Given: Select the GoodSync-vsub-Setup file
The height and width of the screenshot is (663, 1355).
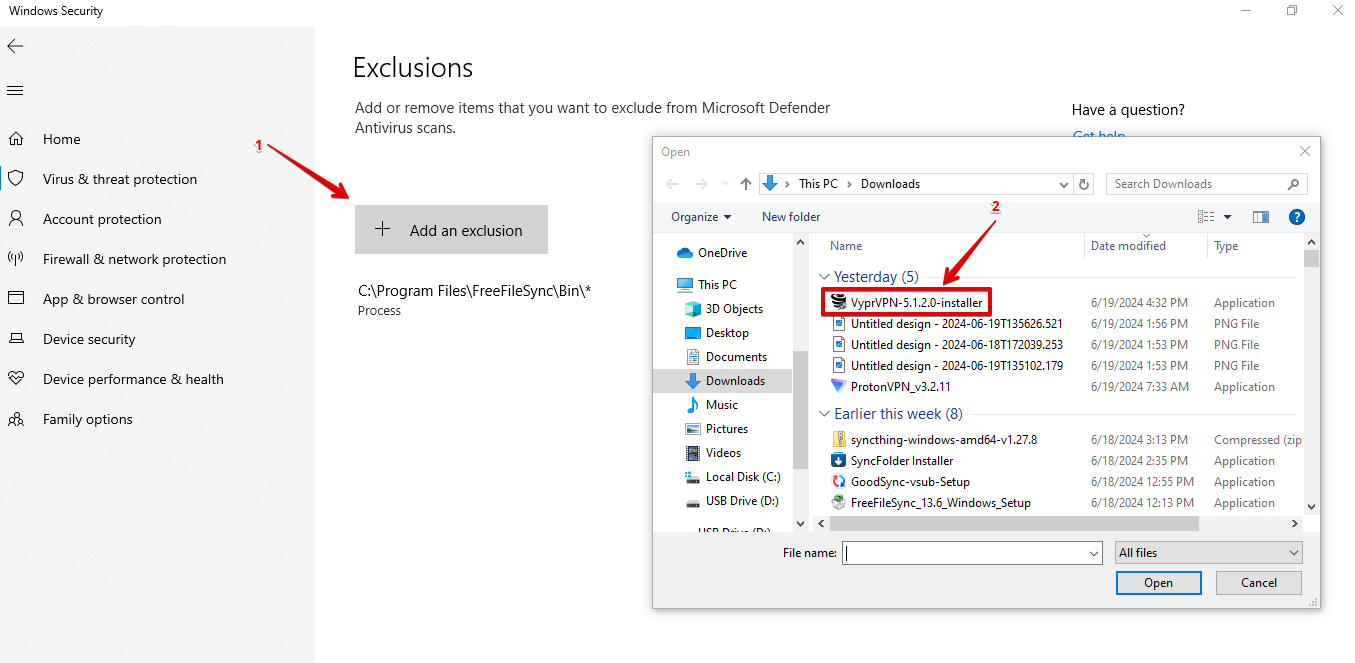Looking at the screenshot, I should 899,482.
